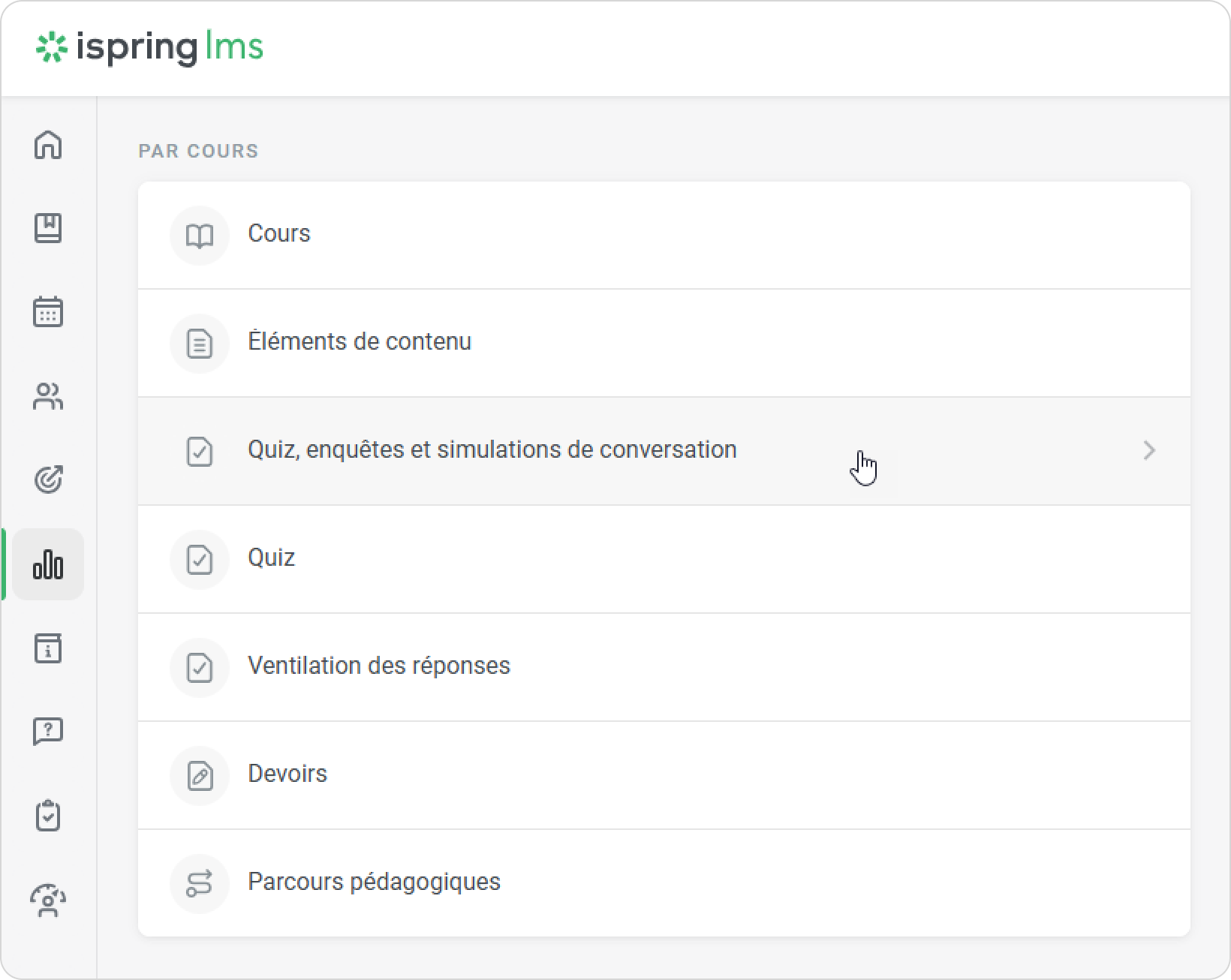Click the iSpring LMS logo
Image resolution: width=1231 pixels, height=980 pixels.
click(x=150, y=47)
